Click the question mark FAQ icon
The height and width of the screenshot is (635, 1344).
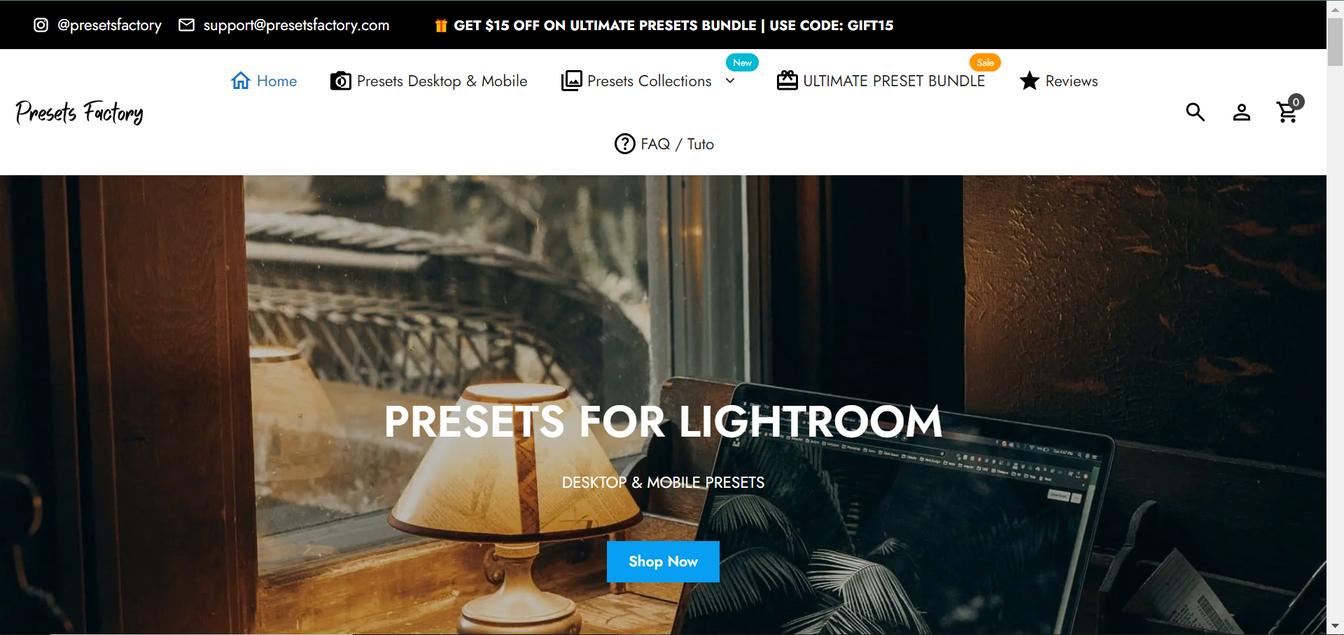coord(625,144)
